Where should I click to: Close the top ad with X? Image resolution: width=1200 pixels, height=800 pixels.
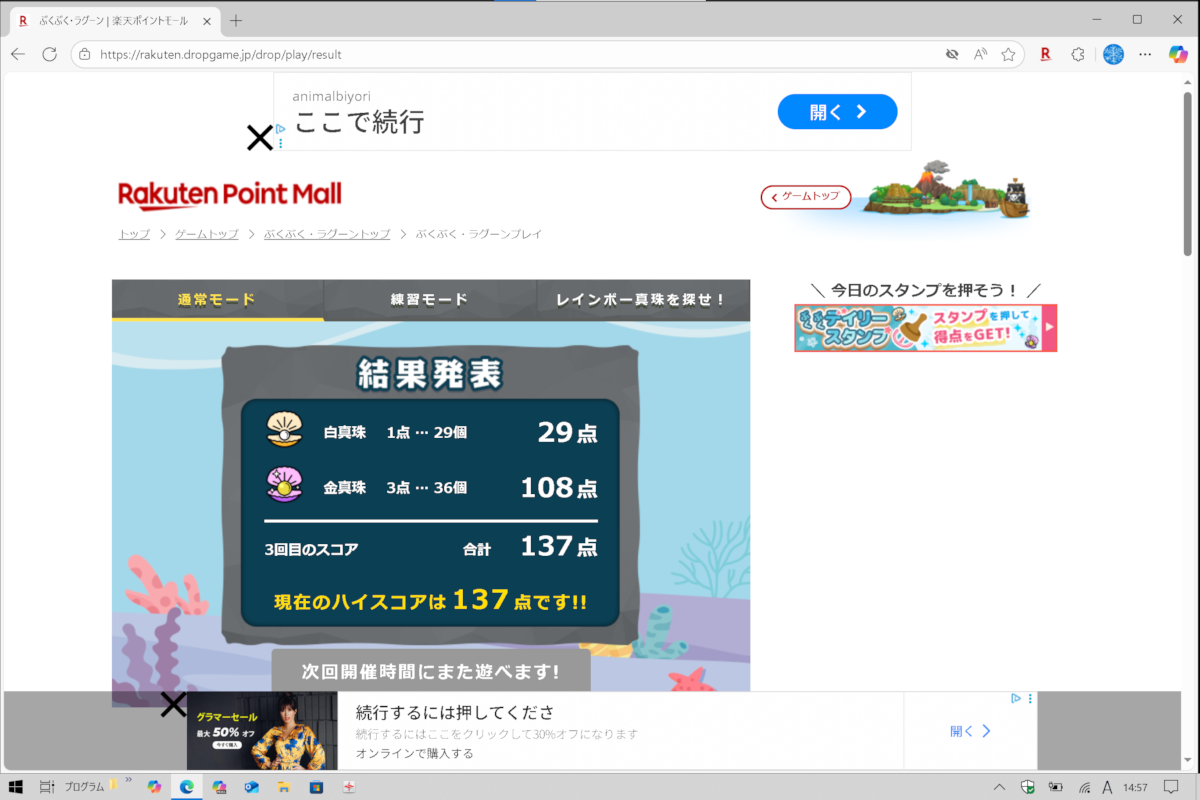[x=260, y=138]
